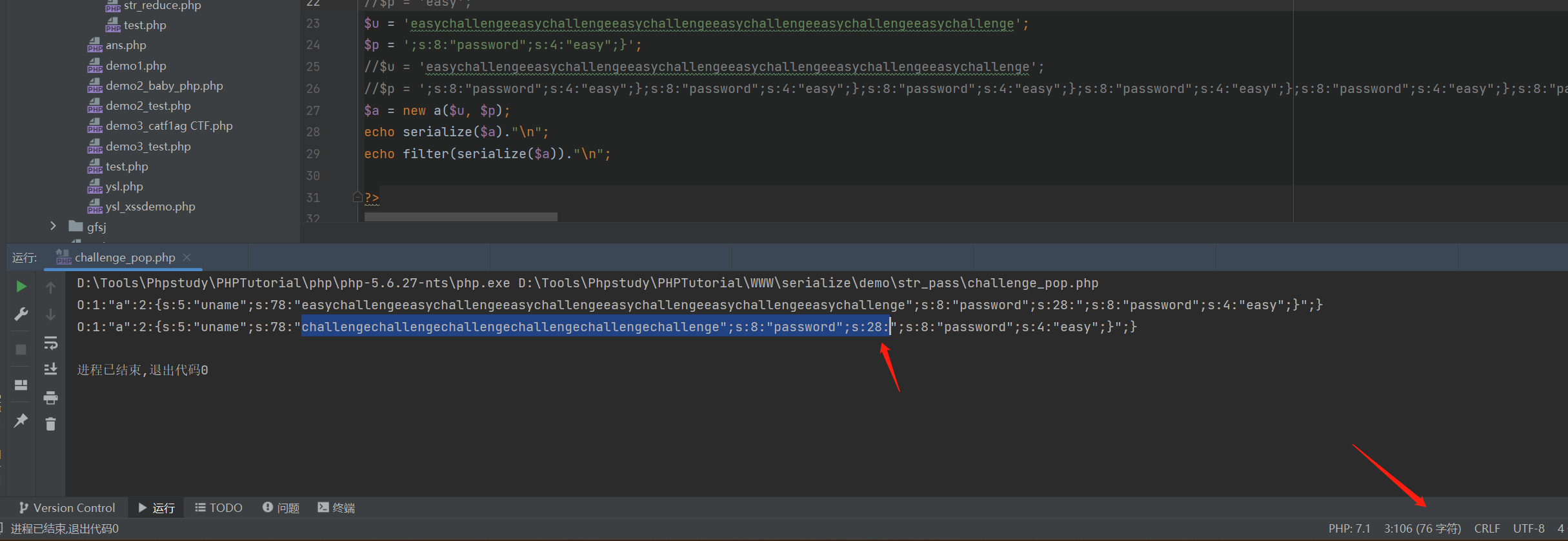Expand the gfsj folder
The image size is (1568, 541).
point(53,226)
